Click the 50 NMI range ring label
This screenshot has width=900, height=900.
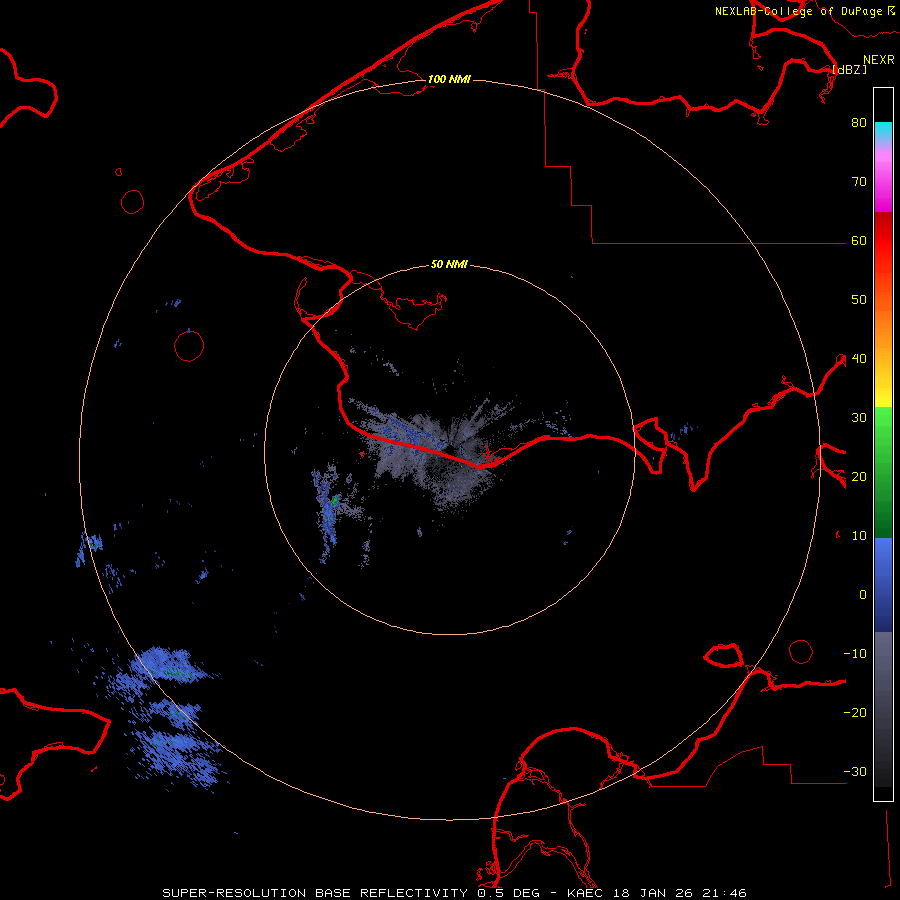coord(449,265)
